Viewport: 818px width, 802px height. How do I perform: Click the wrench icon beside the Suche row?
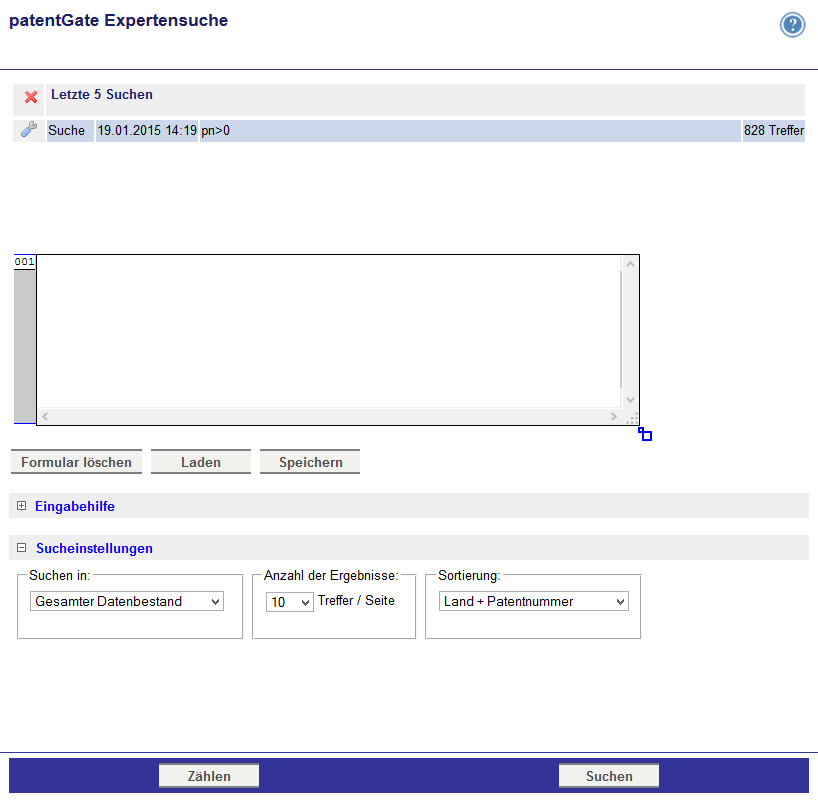tap(29, 129)
